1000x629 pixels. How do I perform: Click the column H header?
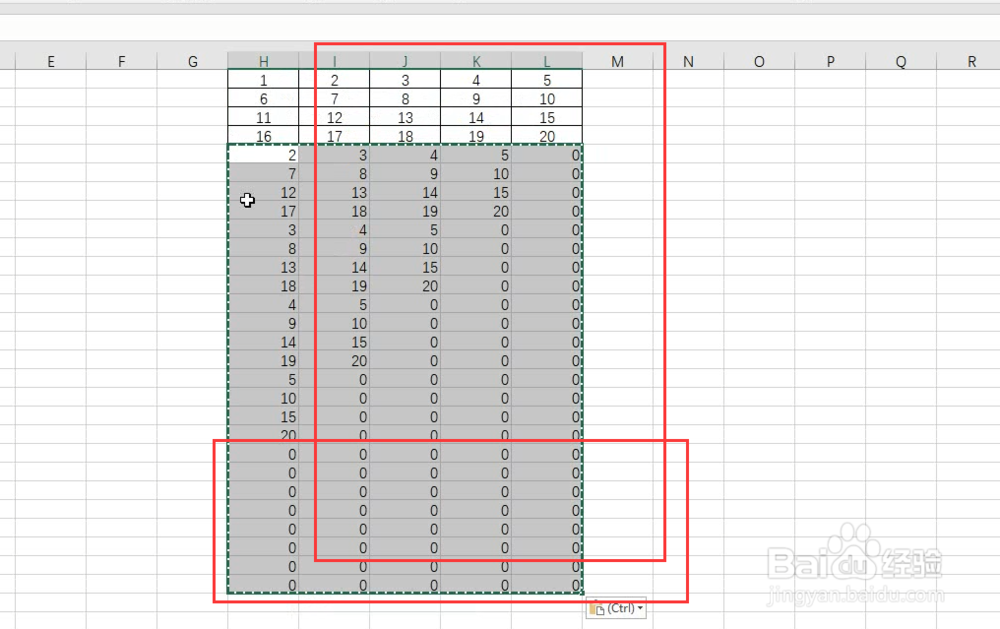[x=263, y=61]
